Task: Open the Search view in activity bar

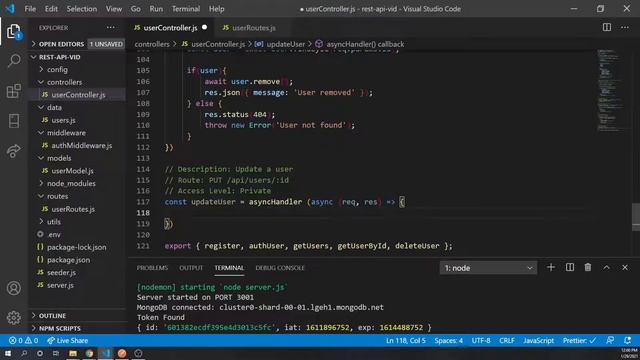Action: (x=13, y=61)
